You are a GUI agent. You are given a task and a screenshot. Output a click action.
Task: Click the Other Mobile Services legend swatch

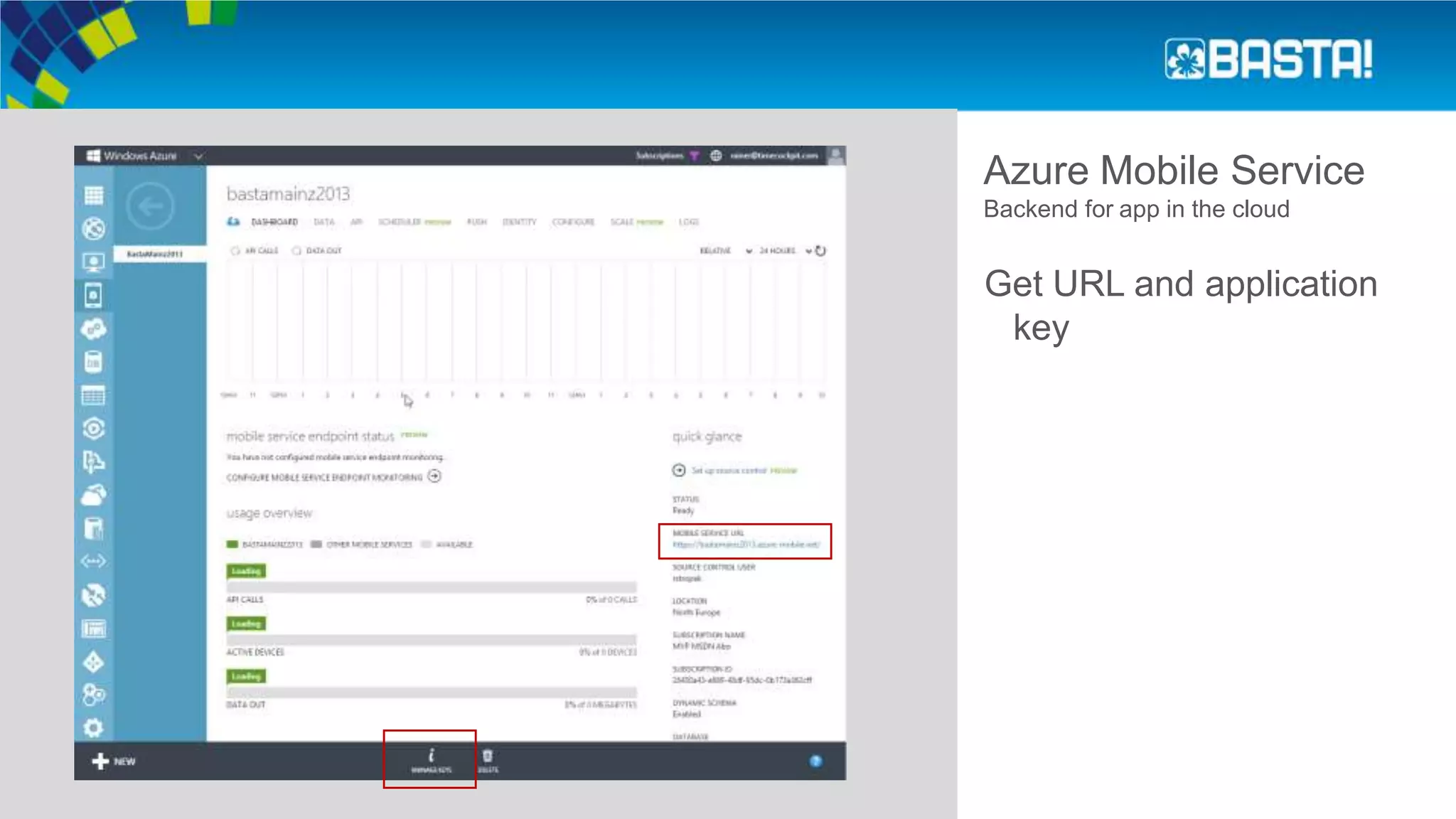316,545
